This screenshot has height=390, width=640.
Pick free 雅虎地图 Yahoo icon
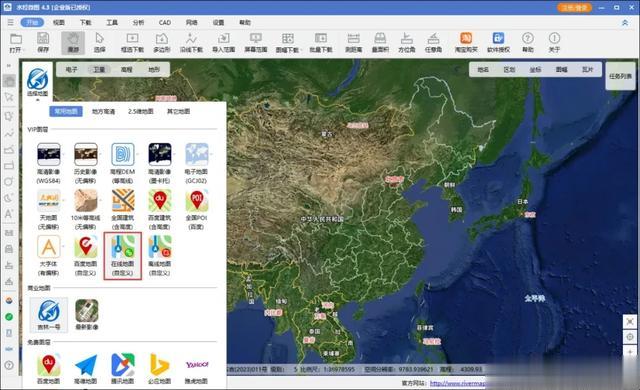196,369
